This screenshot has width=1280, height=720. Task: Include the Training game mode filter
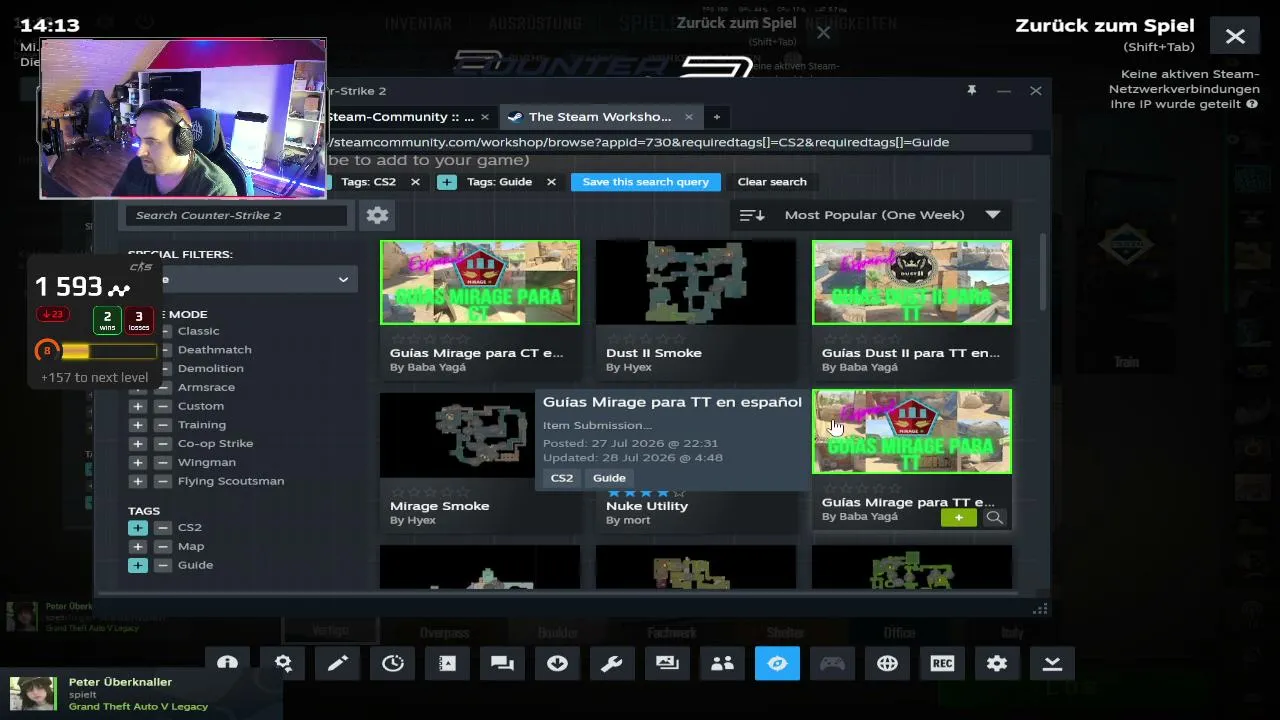[138, 425]
